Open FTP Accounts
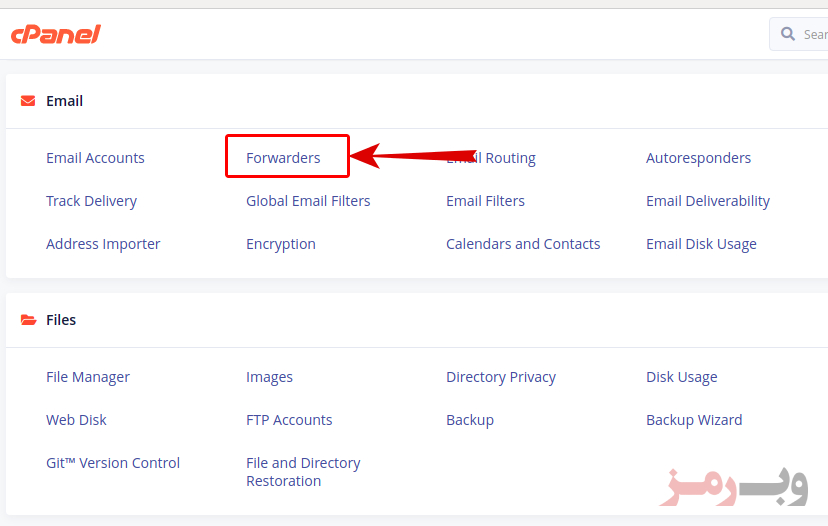 point(289,420)
